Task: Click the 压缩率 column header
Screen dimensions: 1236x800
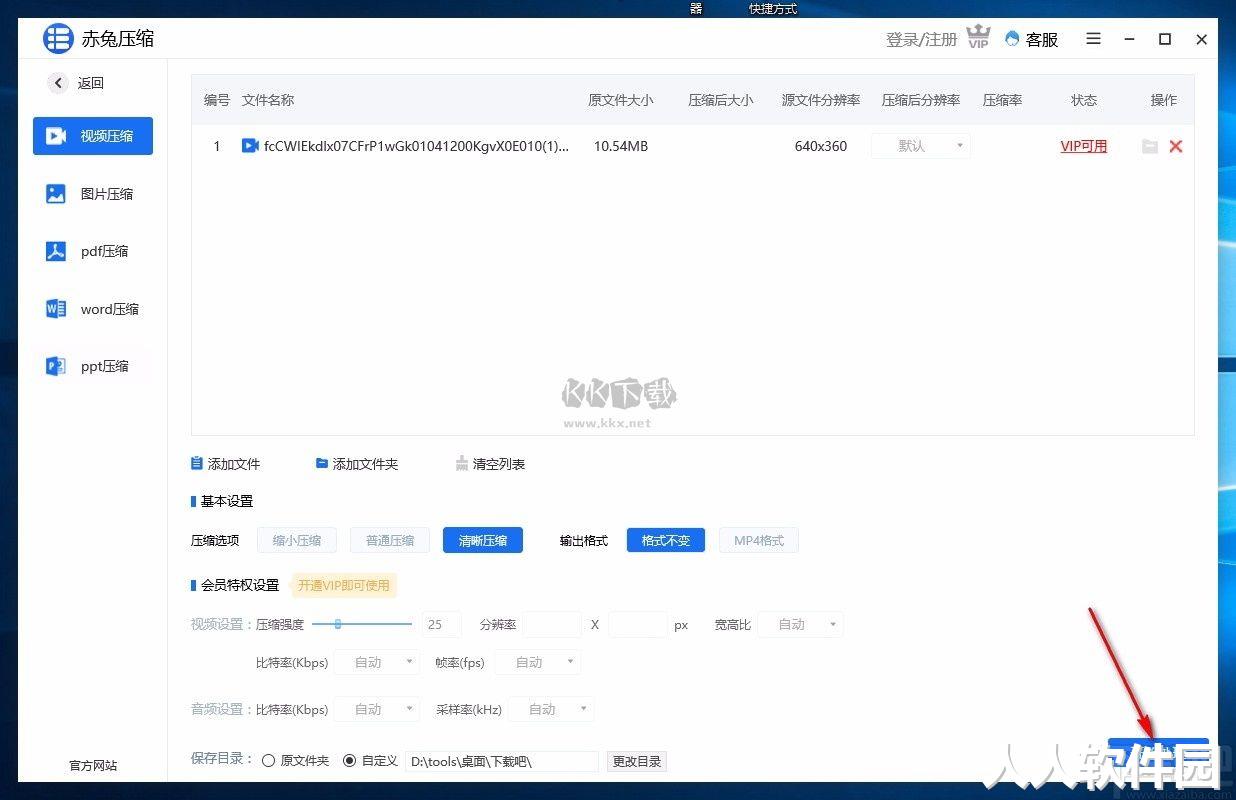Action: [x=1002, y=100]
